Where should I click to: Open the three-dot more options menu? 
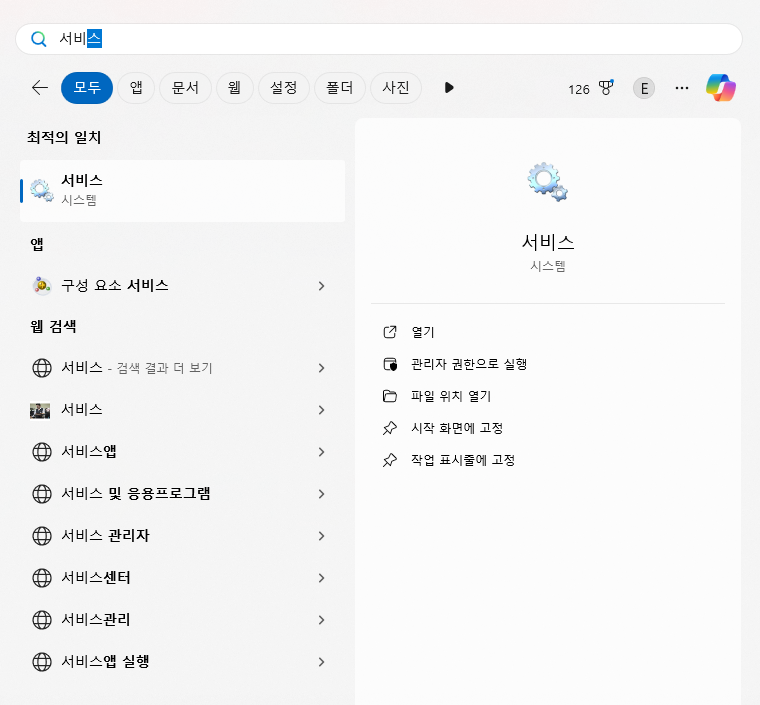click(x=681, y=88)
